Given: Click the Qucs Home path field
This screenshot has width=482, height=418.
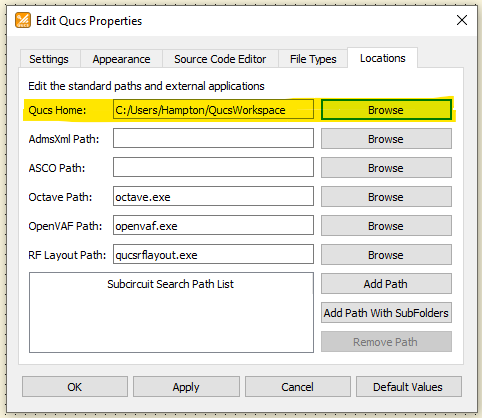Looking at the screenshot, I should [x=213, y=110].
